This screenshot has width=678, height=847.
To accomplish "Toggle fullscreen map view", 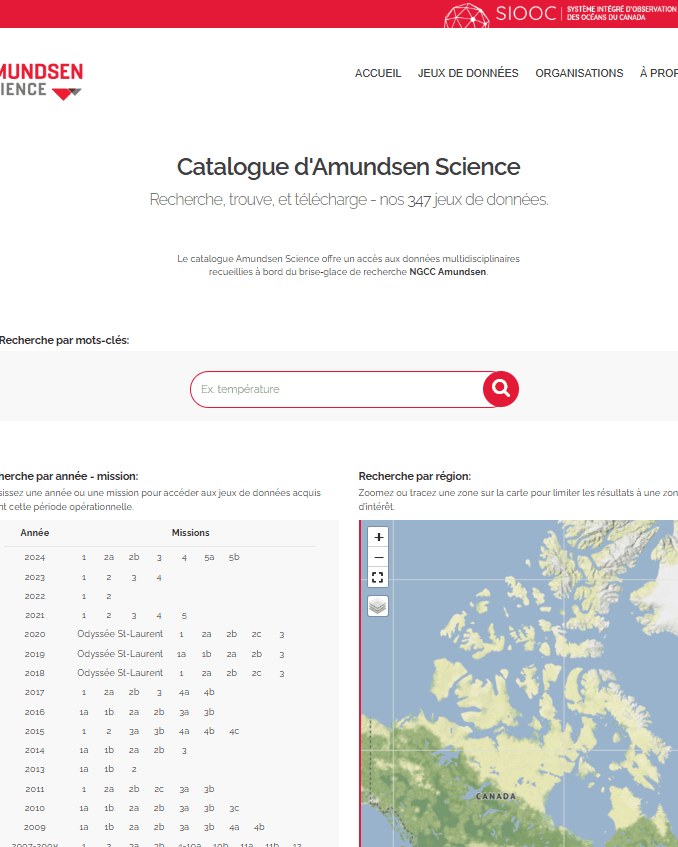I will coord(378,577).
